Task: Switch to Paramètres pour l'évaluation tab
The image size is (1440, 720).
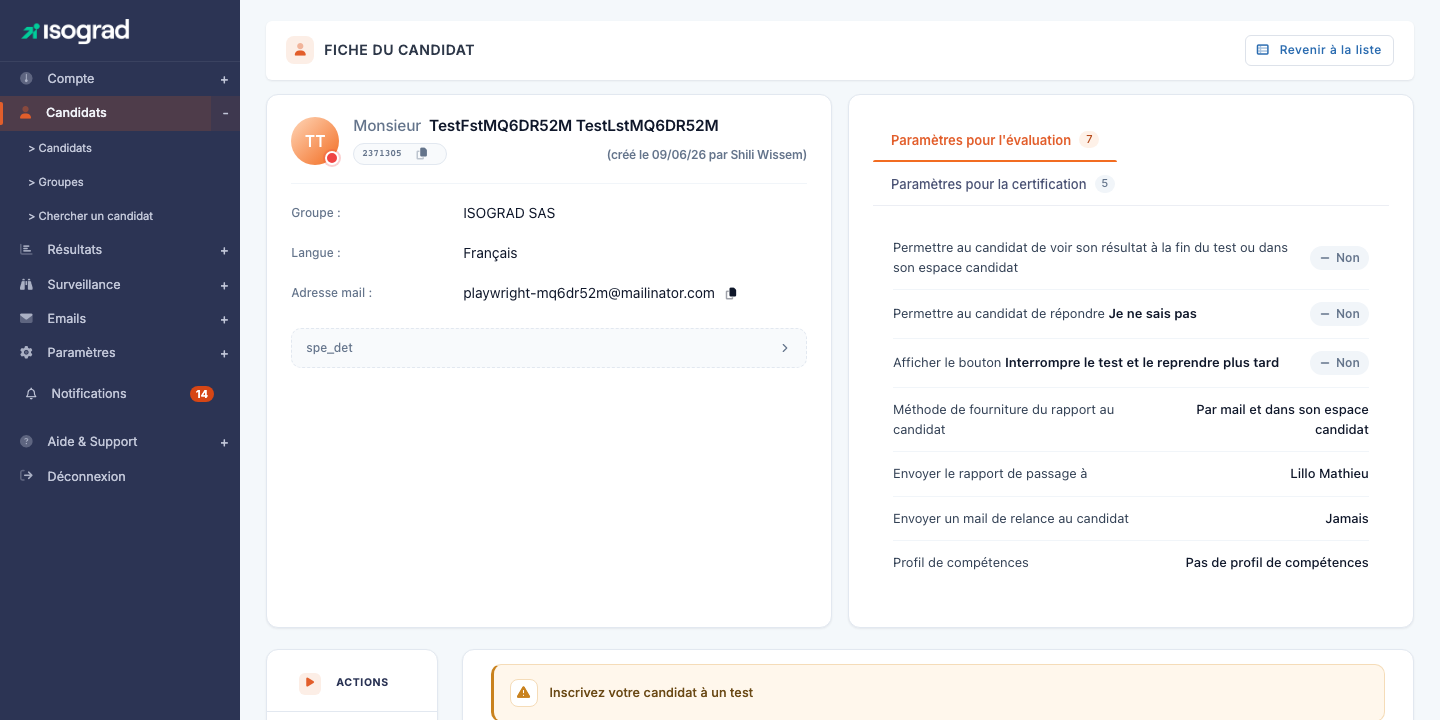Action: coord(995,140)
